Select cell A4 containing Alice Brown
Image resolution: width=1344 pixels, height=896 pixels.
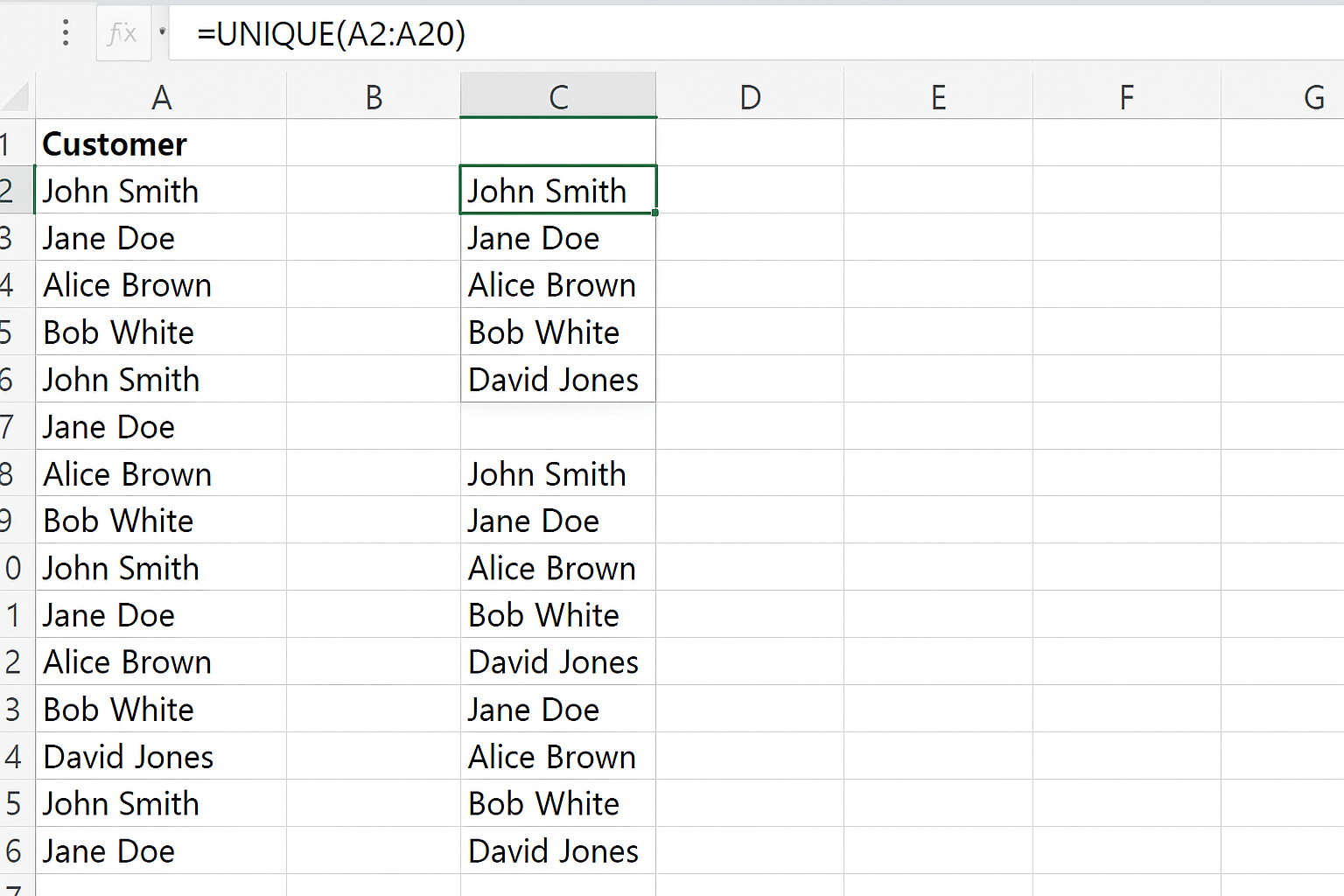161,284
